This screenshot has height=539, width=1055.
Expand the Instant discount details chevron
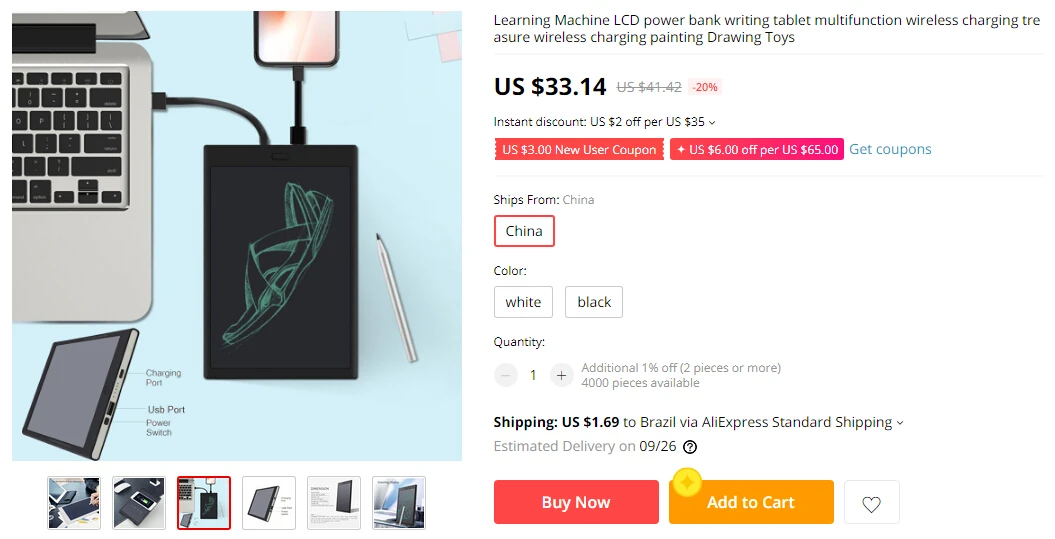tap(713, 122)
